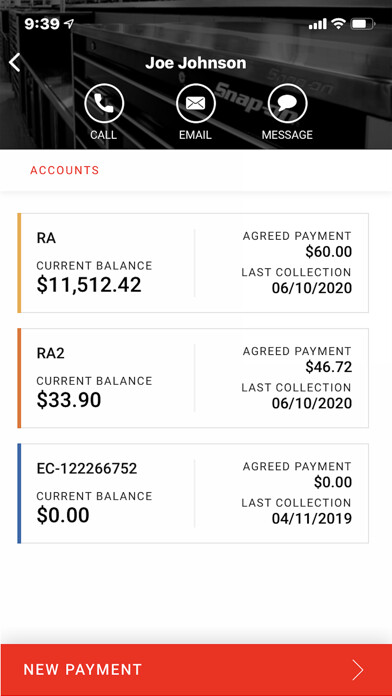Tap the RA2 agreed payment $46.72
Viewport: 392px width, 696px height.
[329, 367]
